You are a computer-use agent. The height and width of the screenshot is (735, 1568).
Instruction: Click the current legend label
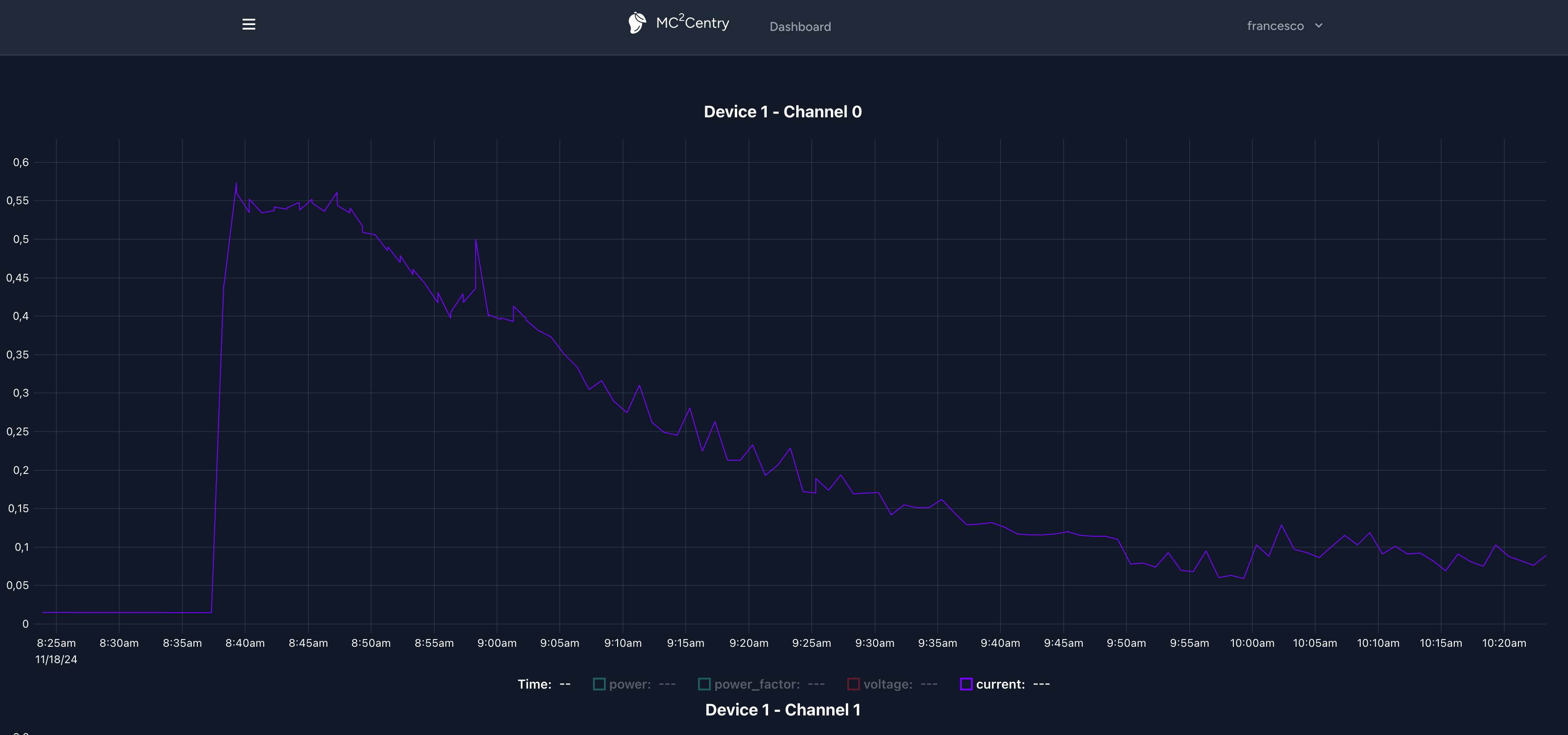tap(1001, 685)
